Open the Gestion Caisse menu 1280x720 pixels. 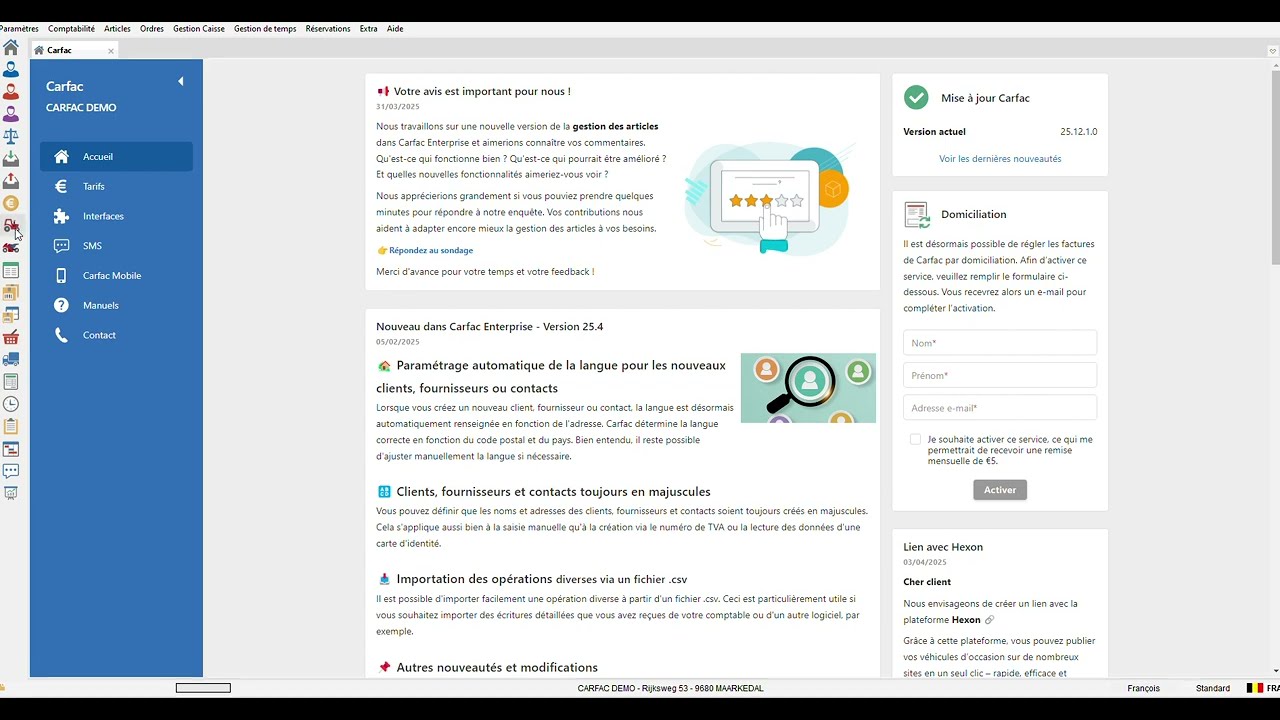[x=199, y=29]
